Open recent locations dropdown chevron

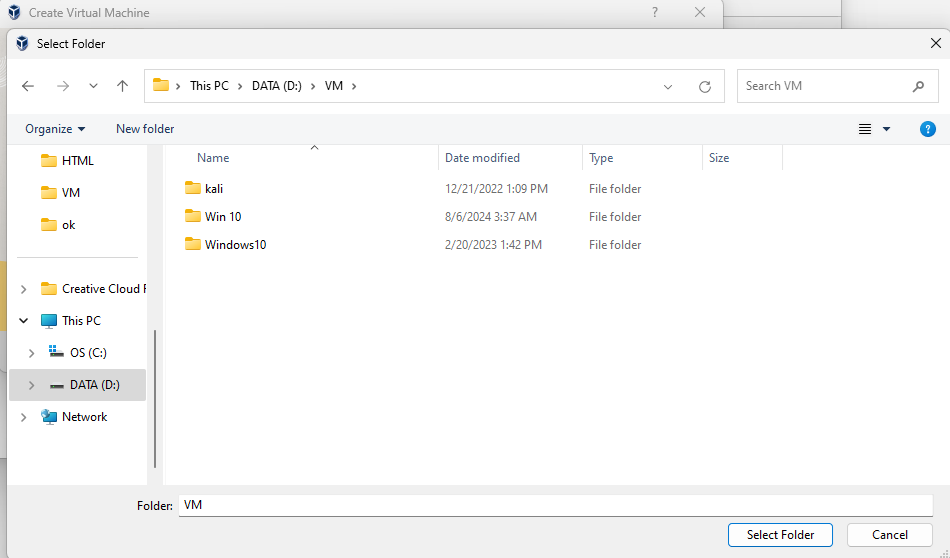[93, 86]
